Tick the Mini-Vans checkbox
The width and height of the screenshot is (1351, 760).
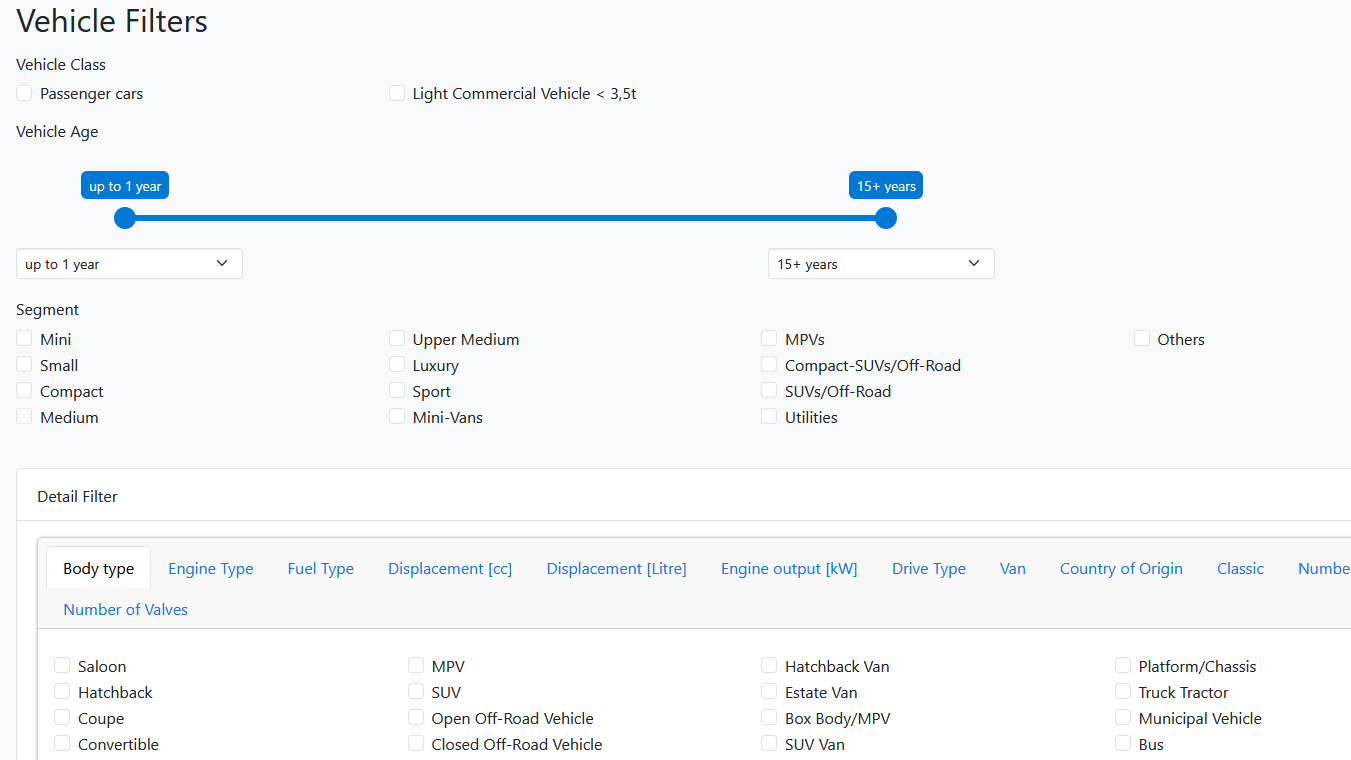click(x=397, y=417)
